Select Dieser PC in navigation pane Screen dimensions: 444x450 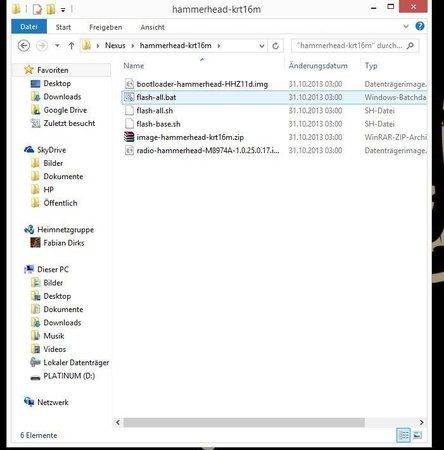coord(53,269)
